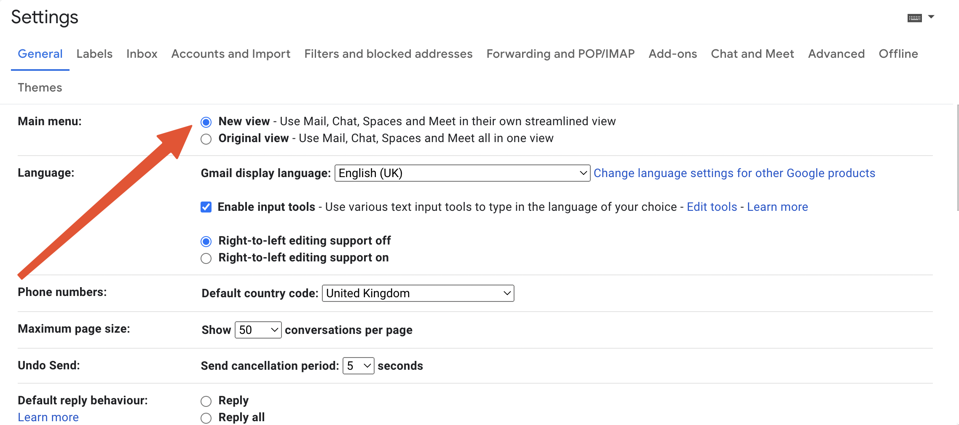Viewport: 959px width, 425px height.
Task: Select the New view radio button
Action: pyautogui.click(x=206, y=122)
